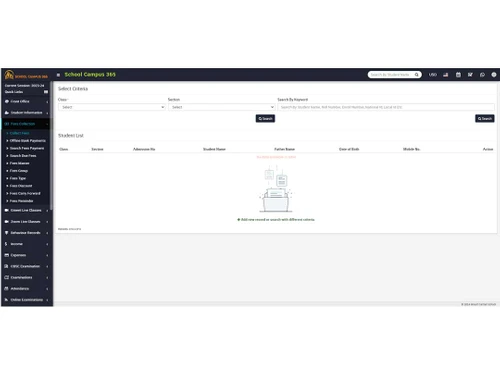Open Fees Type submenu item
The height and width of the screenshot is (375, 500).
click(18, 178)
